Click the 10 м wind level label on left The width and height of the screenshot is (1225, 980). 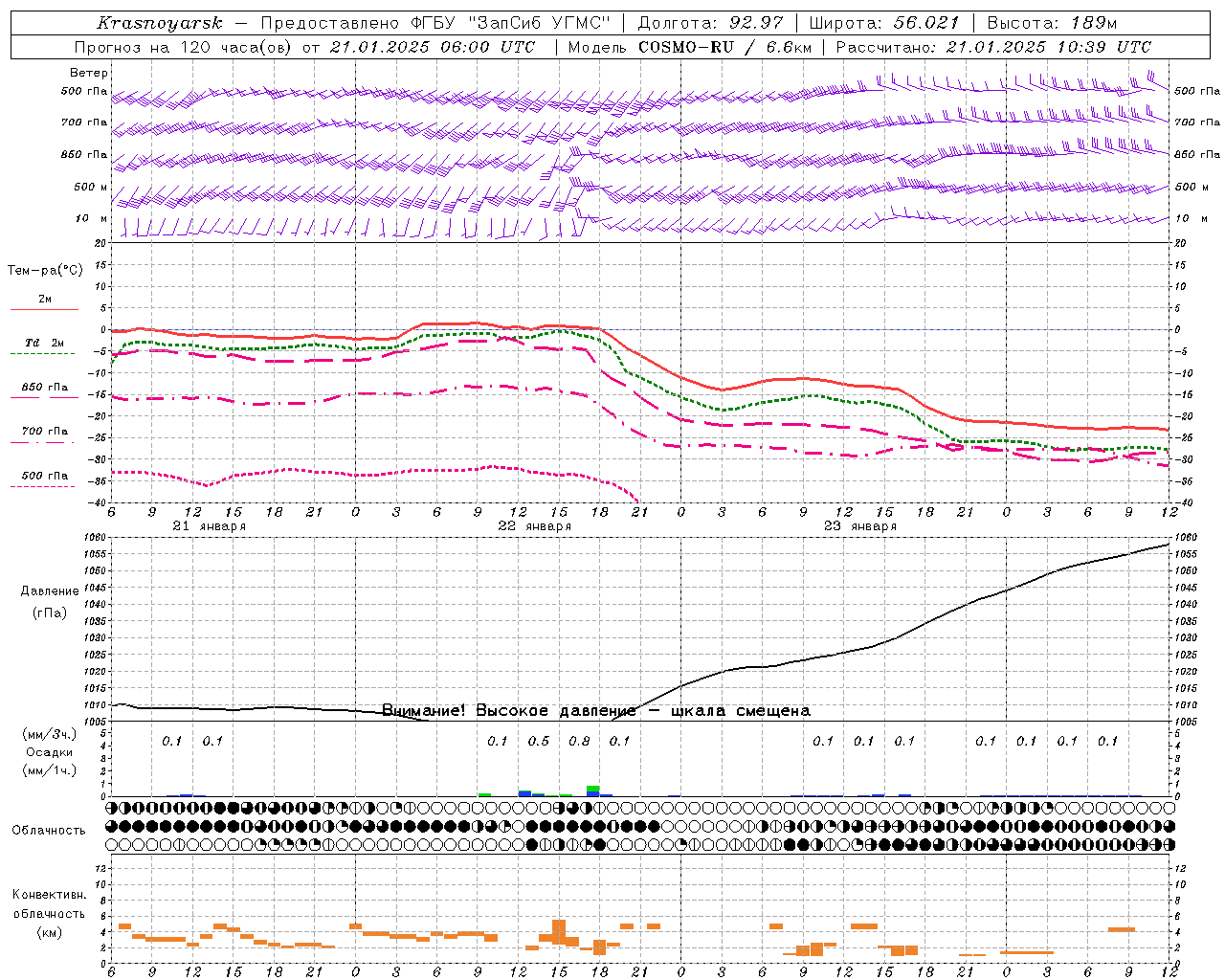[x=92, y=219]
